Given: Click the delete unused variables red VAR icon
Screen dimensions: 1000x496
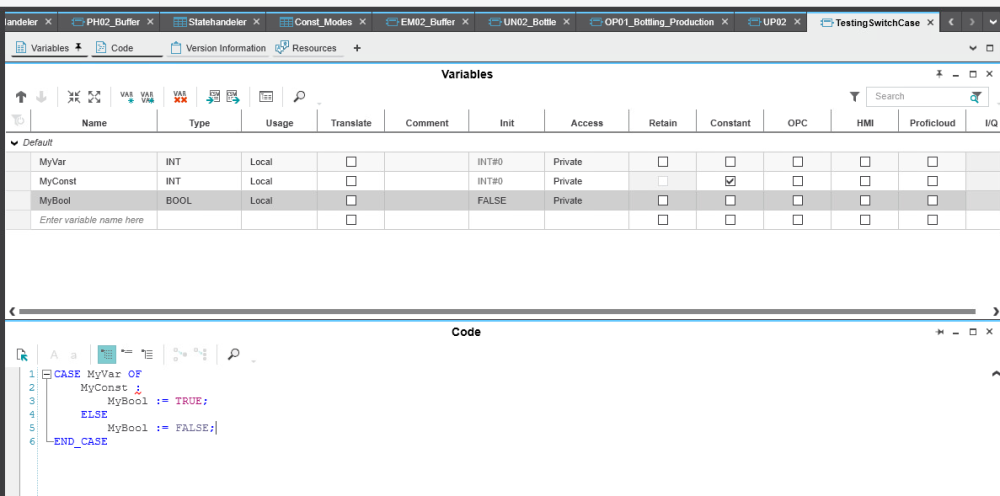Looking at the screenshot, I should pyautogui.click(x=180, y=97).
